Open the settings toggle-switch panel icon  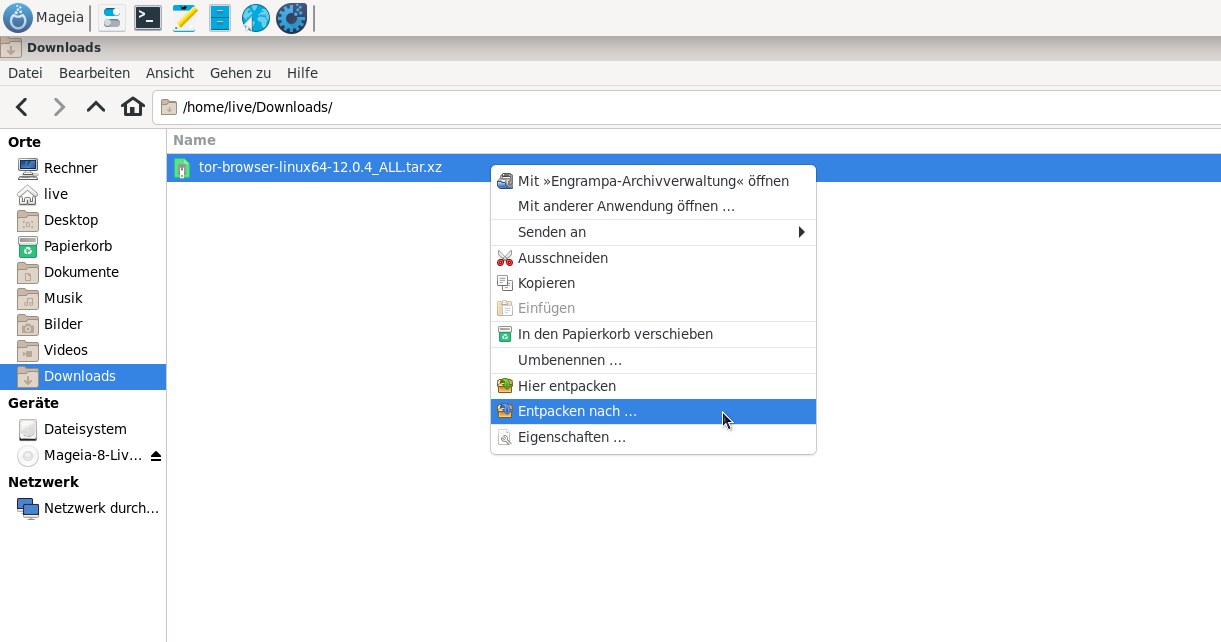(112, 18)
